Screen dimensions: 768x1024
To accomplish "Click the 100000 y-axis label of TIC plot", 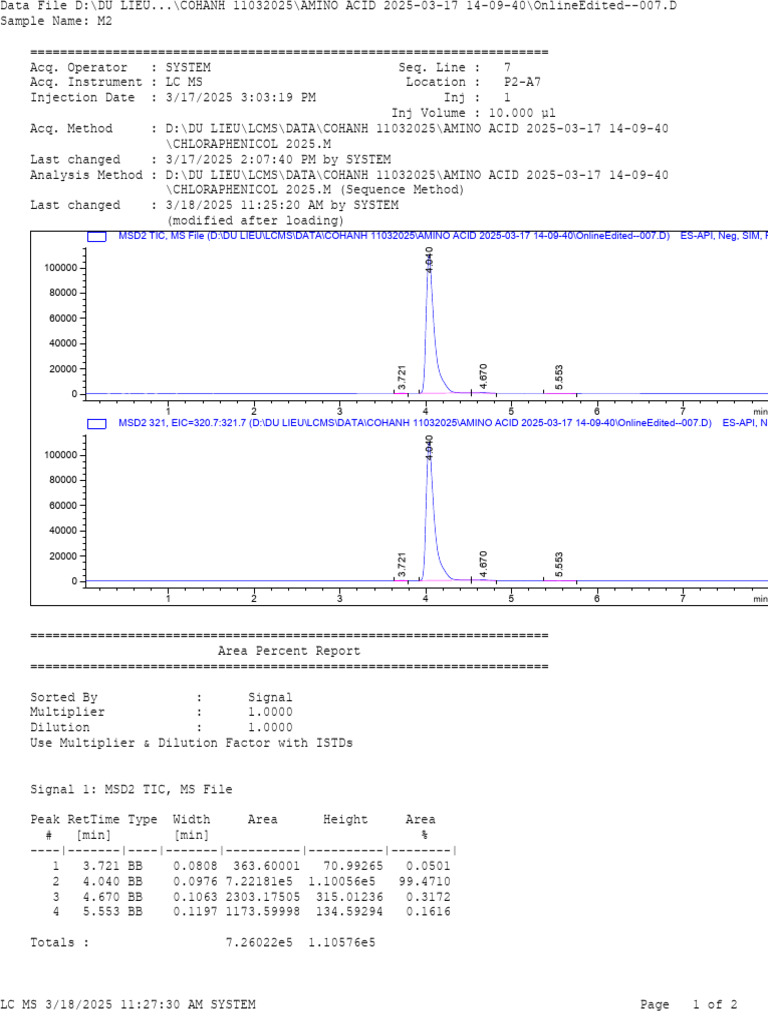I will tap(61, 268).
